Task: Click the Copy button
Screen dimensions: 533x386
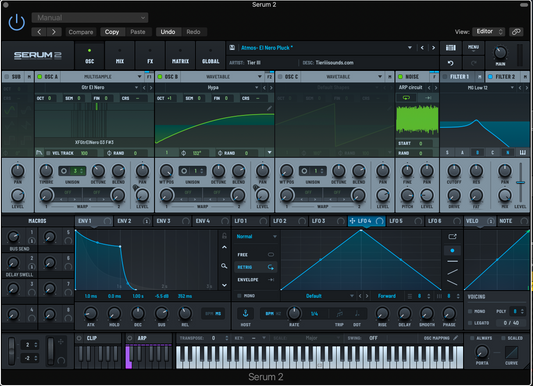Action: point(112,32)
